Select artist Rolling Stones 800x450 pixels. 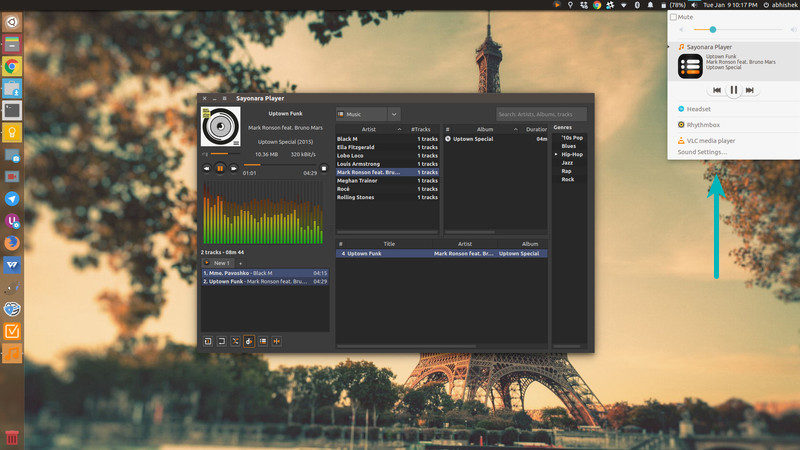click(387, 197)
